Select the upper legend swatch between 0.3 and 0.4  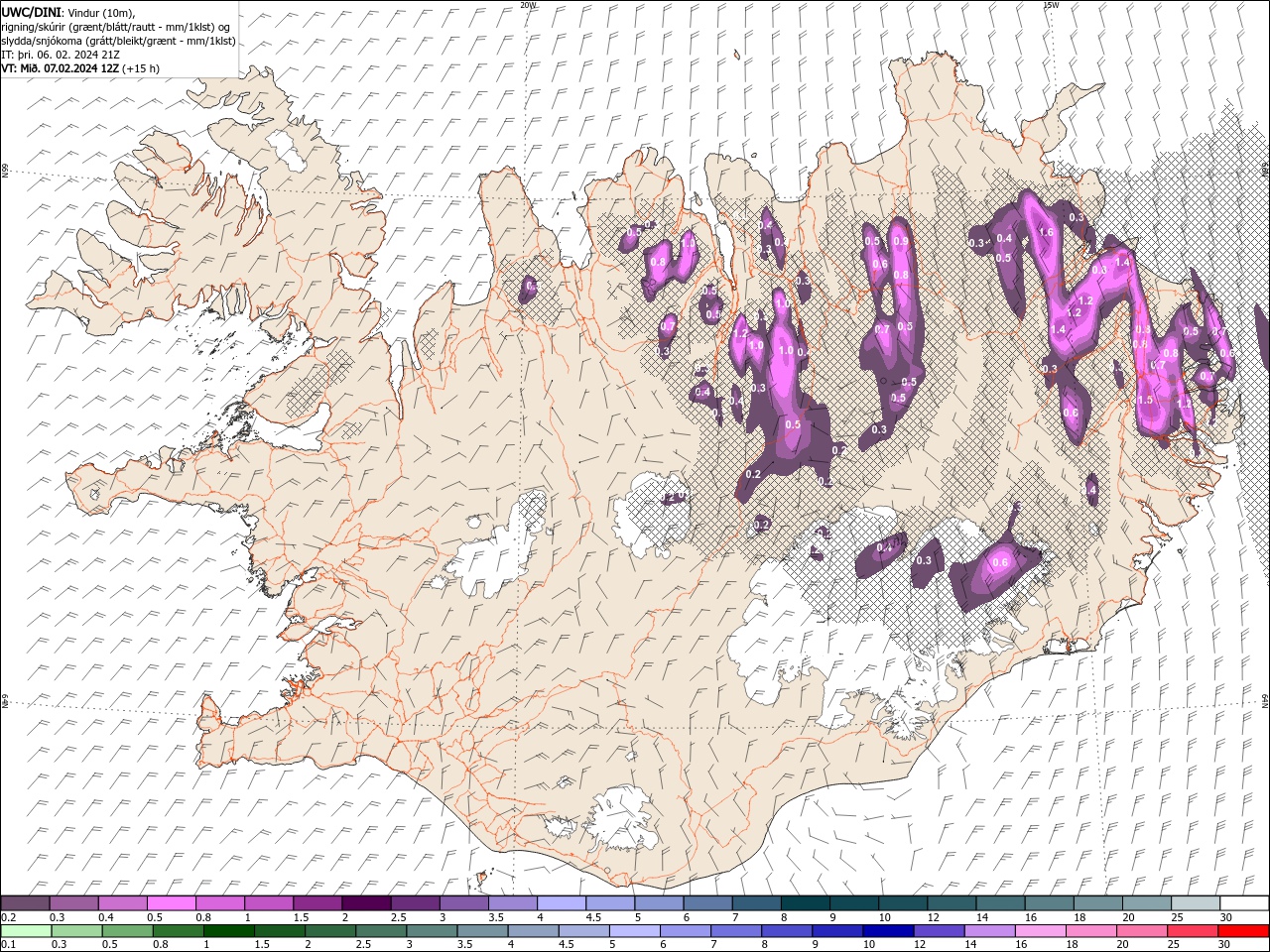click(74, 903)
